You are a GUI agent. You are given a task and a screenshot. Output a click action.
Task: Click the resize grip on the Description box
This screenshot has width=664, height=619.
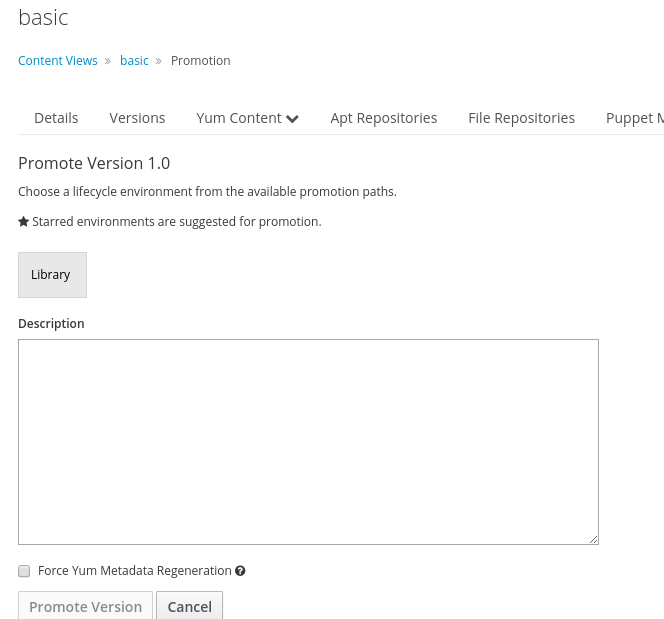click(x=593, y=539)
